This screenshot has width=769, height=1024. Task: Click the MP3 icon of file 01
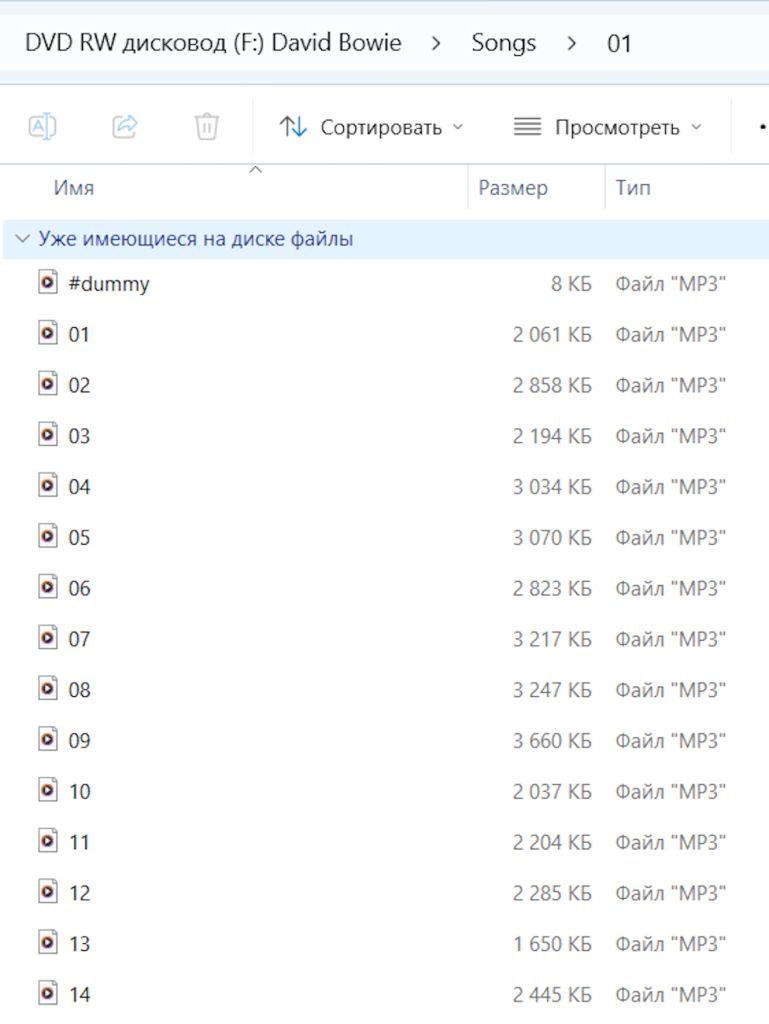48,333
